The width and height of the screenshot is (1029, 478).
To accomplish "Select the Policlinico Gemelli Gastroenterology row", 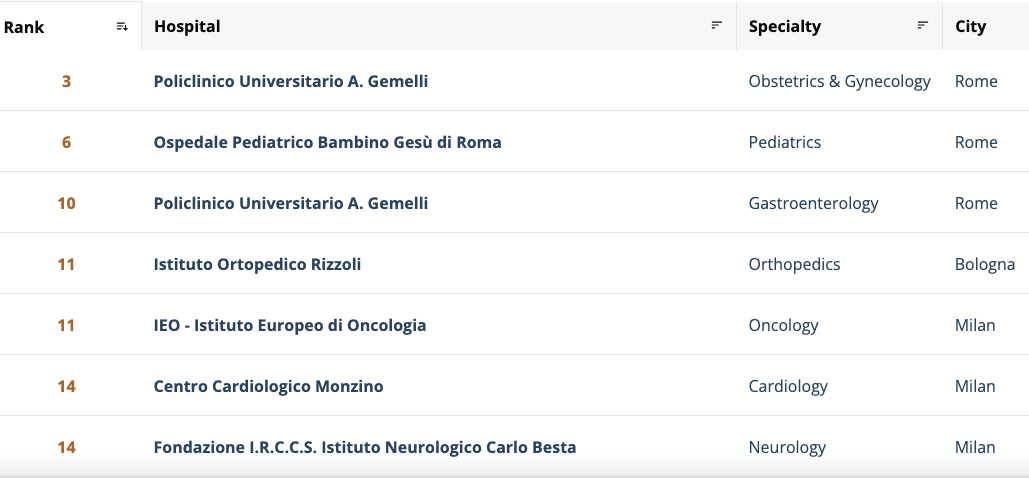I will pos(290,203).
